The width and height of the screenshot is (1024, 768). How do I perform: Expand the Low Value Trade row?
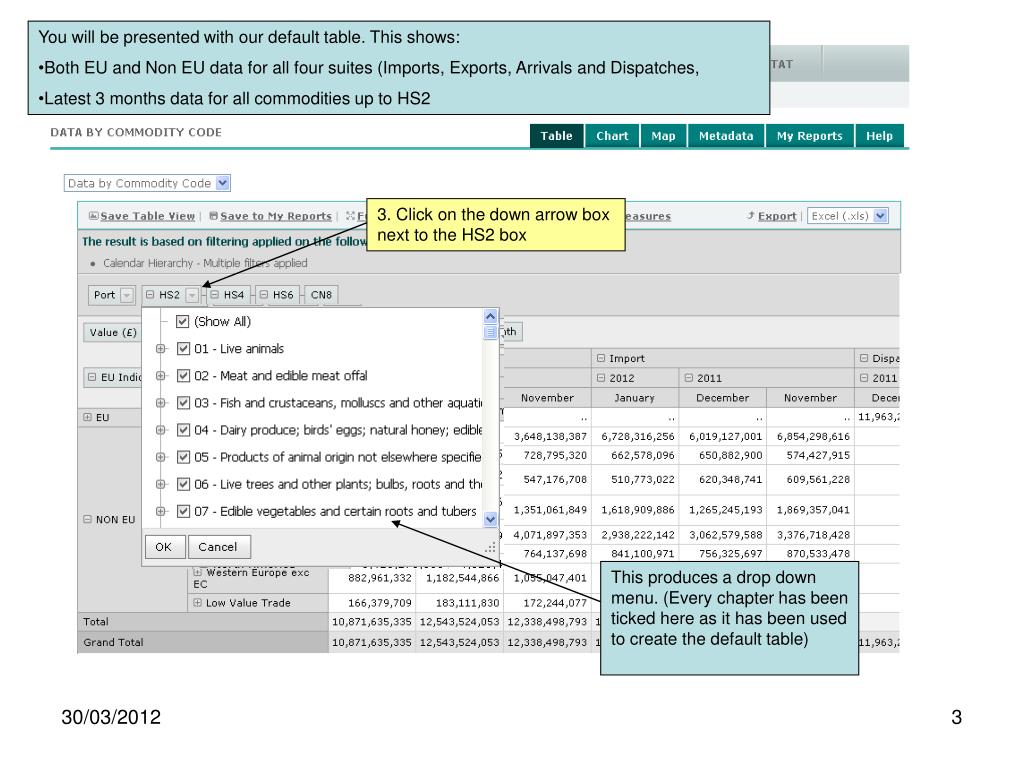[x=197, y=603]
